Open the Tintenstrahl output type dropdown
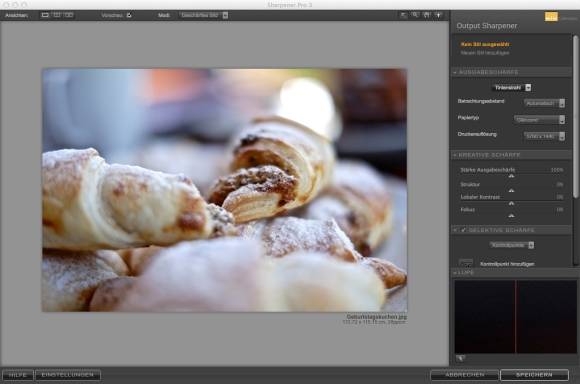The width and height of the screenshot is (580, 384). (512, 88)
